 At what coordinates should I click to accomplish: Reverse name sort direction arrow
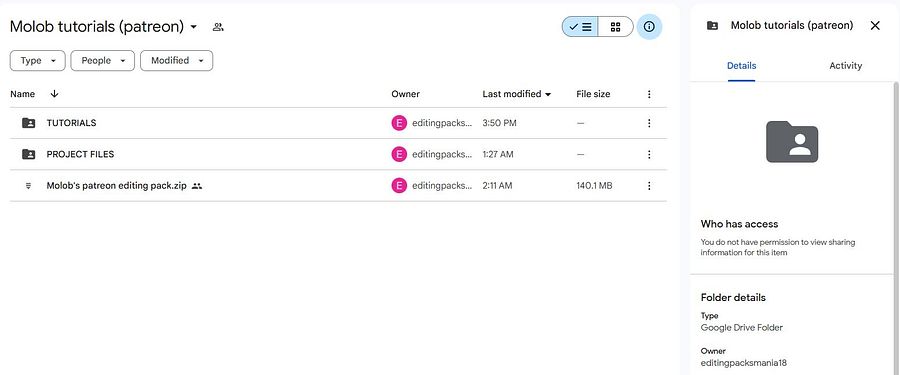[54, 94]
